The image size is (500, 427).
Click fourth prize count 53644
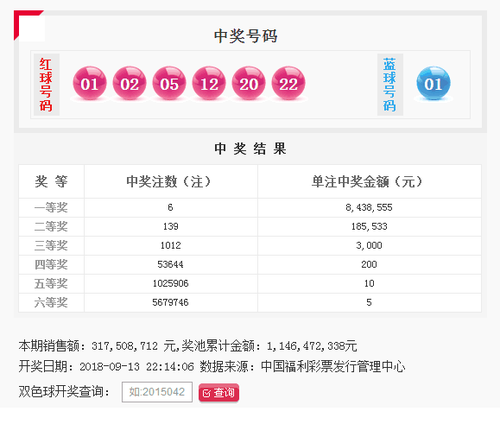[170, 265]
